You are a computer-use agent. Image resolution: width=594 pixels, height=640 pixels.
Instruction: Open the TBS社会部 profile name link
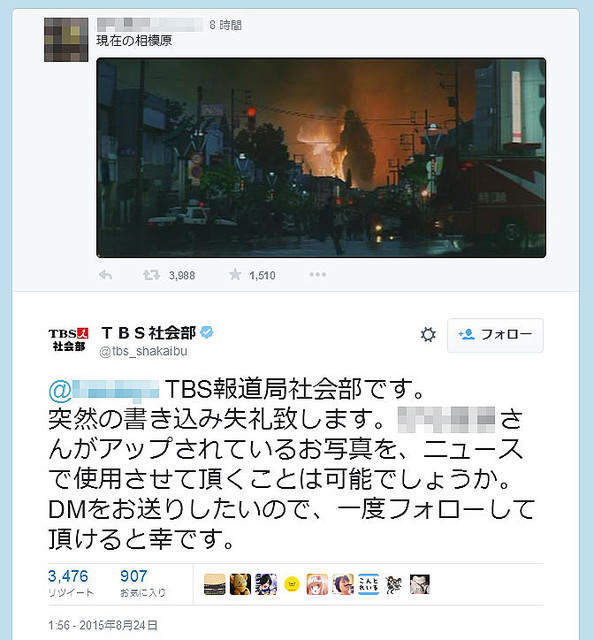click(x=149, y=333)
